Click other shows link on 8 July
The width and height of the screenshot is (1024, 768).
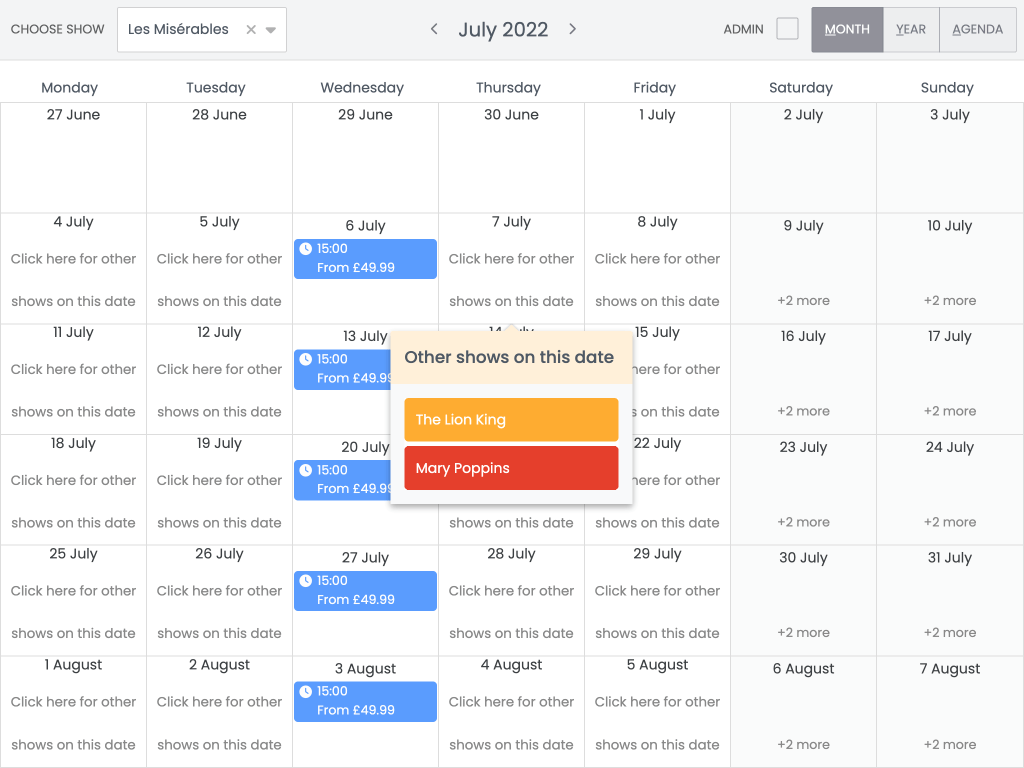(x=657, y=280)
